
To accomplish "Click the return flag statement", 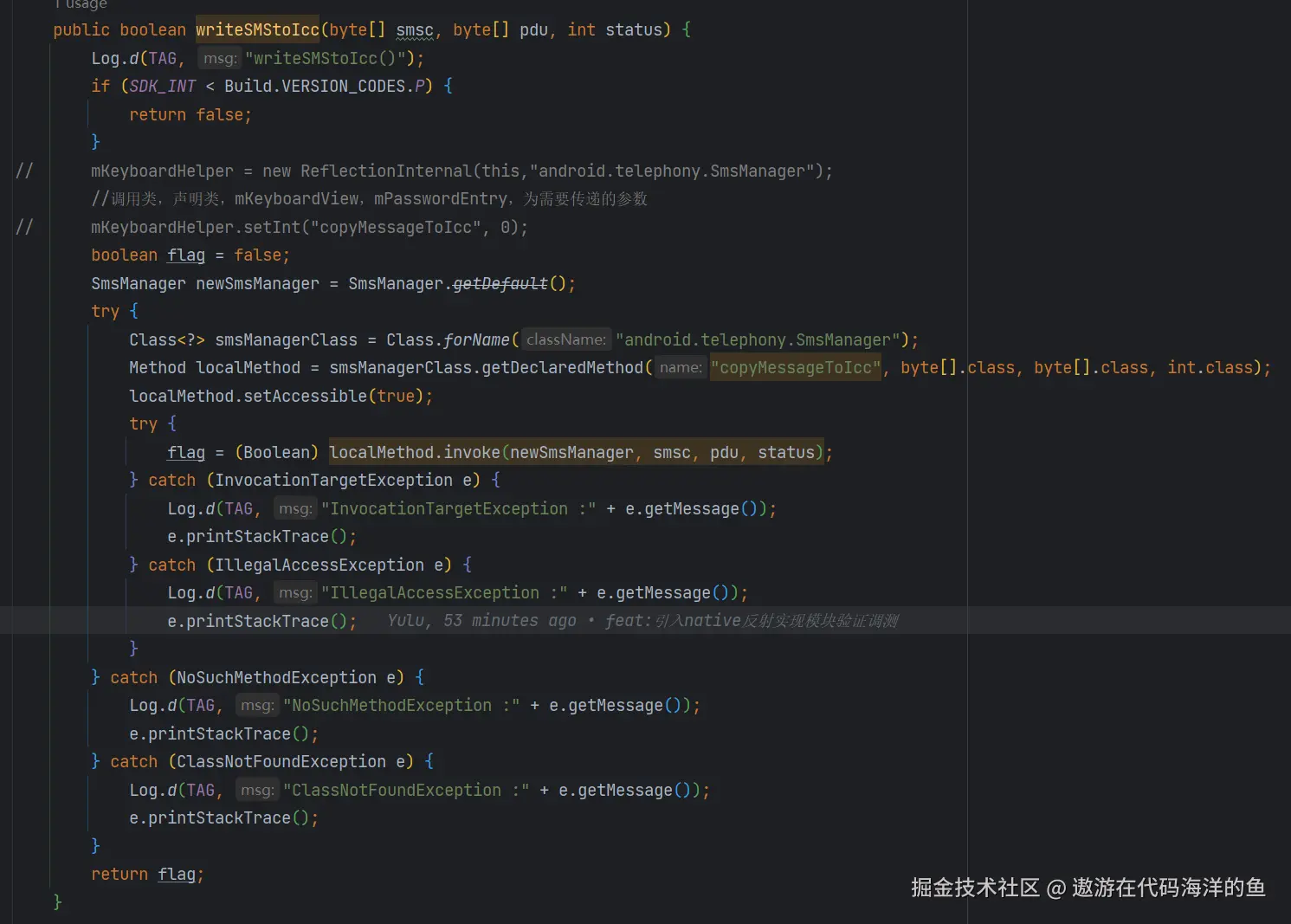I will [147, 875].
